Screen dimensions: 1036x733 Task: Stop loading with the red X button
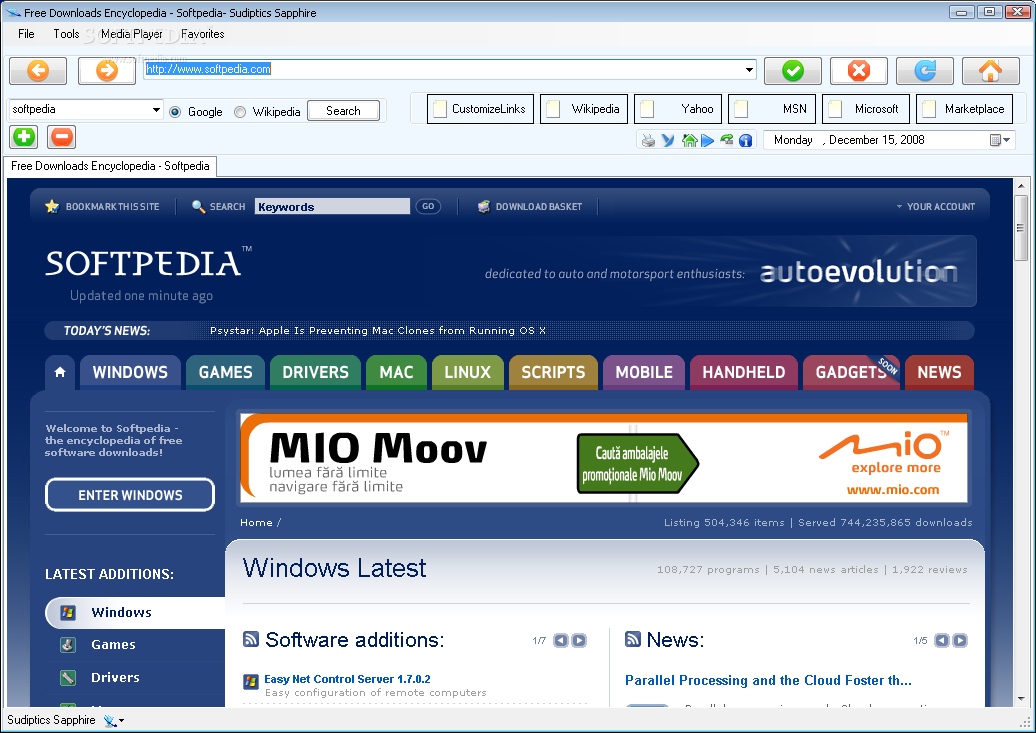pyautogui.click(x=859, y=71)
